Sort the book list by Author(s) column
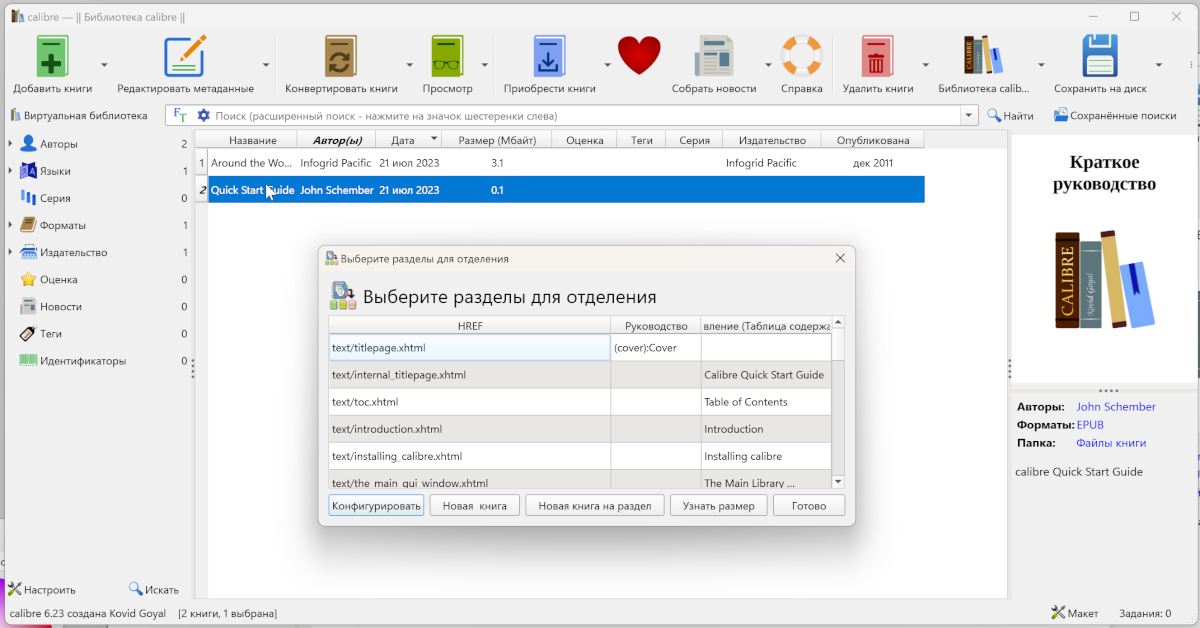The height and width of the screenshot is (628, 1200). point(337,140)
